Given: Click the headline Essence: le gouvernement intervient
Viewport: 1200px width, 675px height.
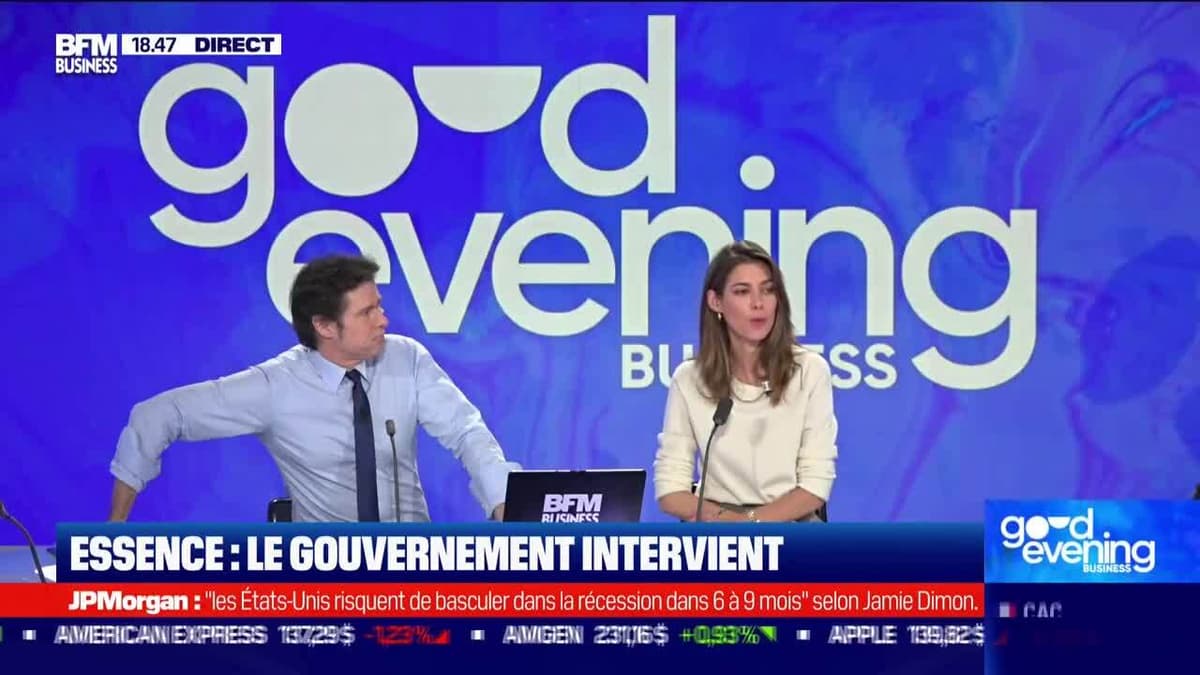Looking at the screenshot, I should [x=426, y=553].
